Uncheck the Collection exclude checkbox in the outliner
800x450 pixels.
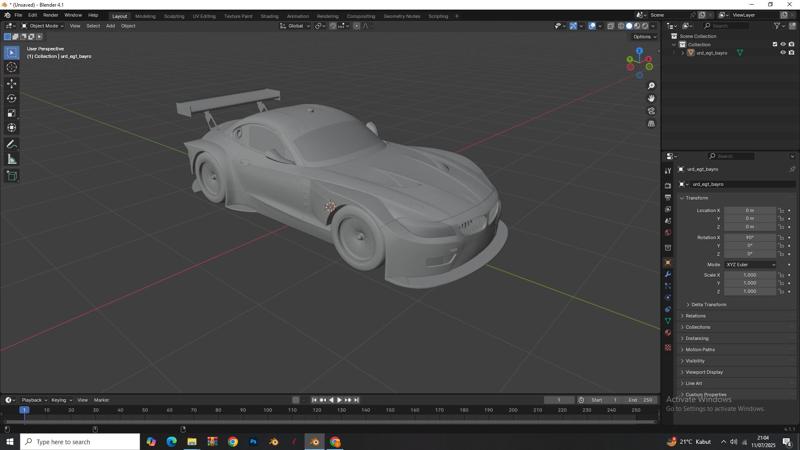pos(775,44)
